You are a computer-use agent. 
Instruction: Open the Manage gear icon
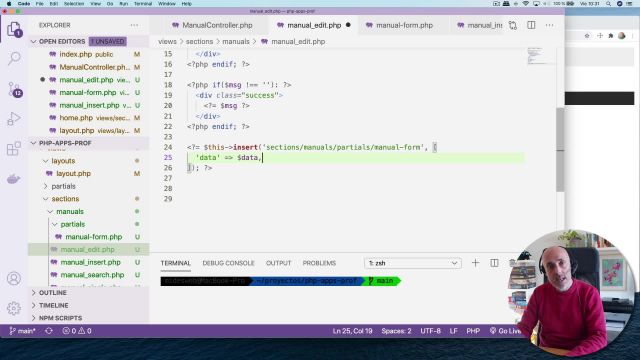pyautogui.click(x=14, y=308)
